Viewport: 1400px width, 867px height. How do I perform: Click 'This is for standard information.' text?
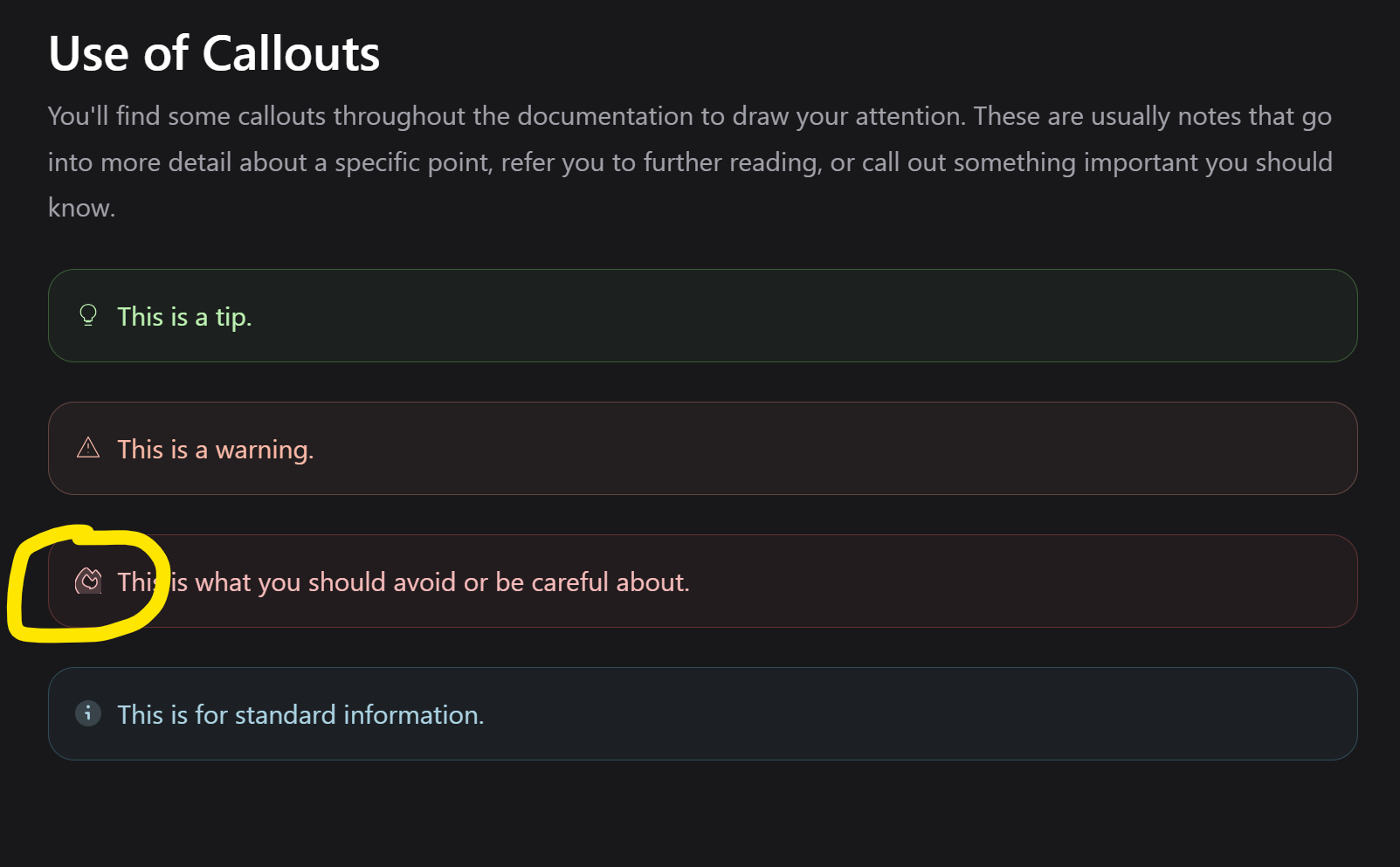pos(300,715)
